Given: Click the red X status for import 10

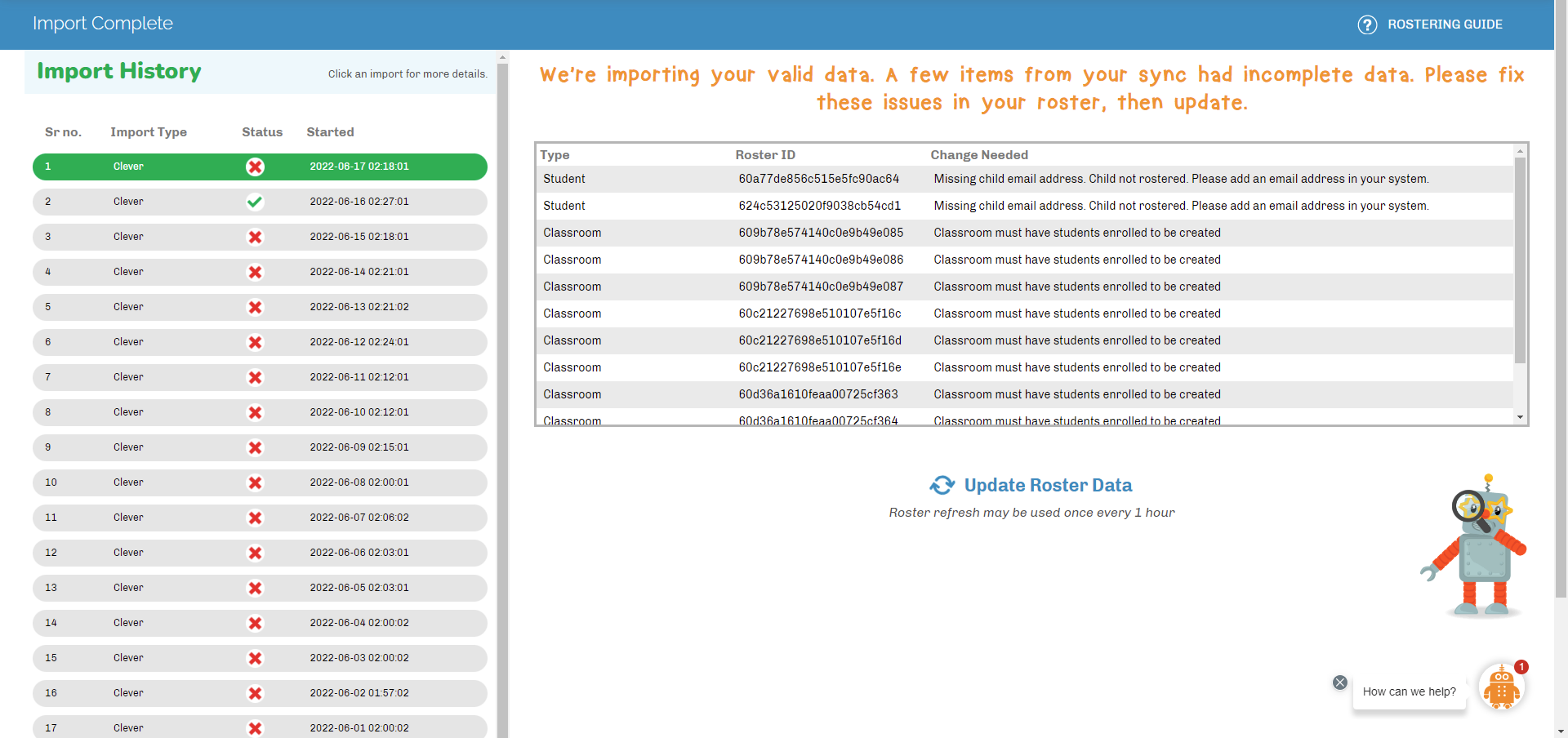Looking at the screenshot, I should click(255, 482).
